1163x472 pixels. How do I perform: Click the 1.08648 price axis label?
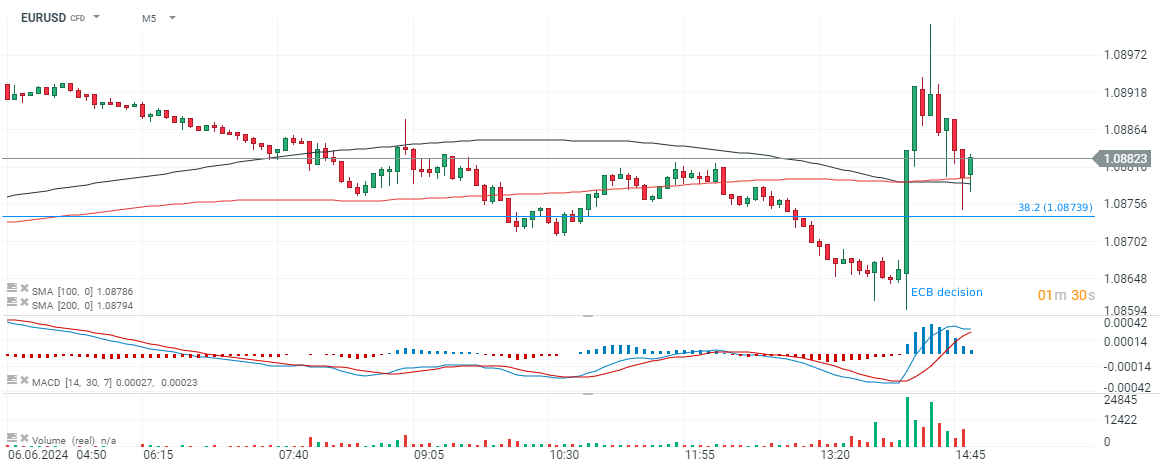[x=1127, y=278]
